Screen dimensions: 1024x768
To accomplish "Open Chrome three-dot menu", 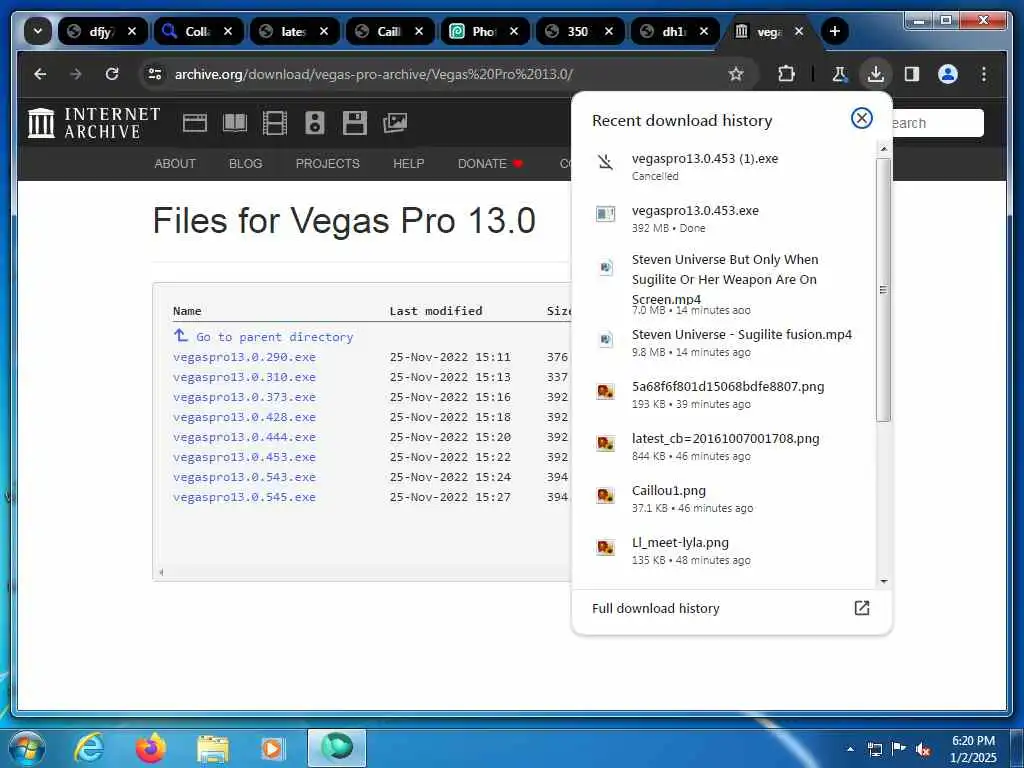I will click(x=984, y=74).
